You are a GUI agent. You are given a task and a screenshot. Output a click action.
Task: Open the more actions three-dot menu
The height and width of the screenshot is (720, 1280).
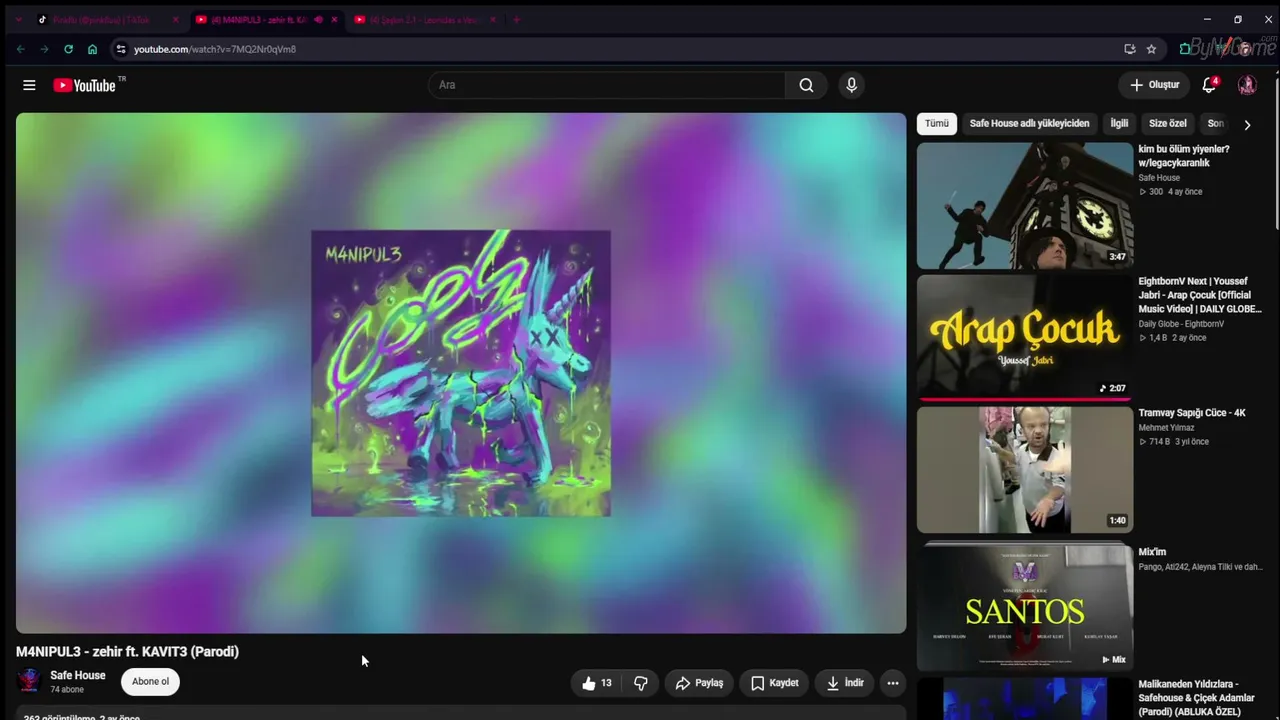(x=893, y=683)
